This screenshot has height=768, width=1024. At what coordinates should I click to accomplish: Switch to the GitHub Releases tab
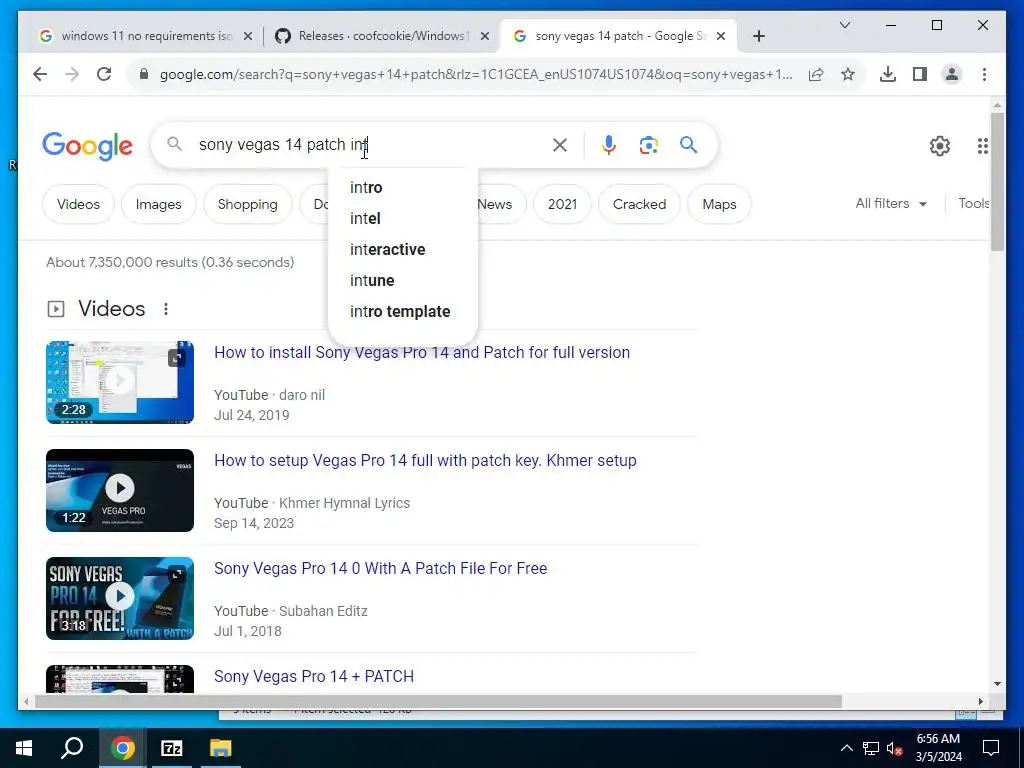[x=382, y=37]
